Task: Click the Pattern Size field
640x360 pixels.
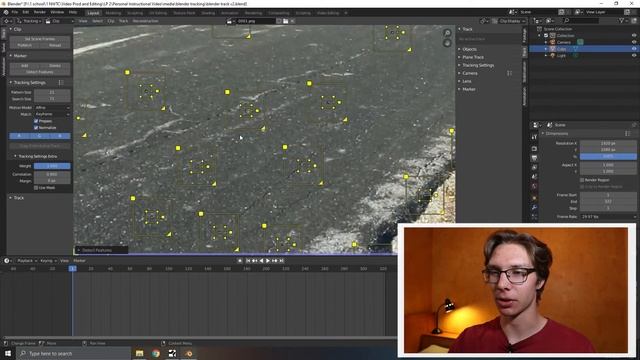Action: (52, 92)
